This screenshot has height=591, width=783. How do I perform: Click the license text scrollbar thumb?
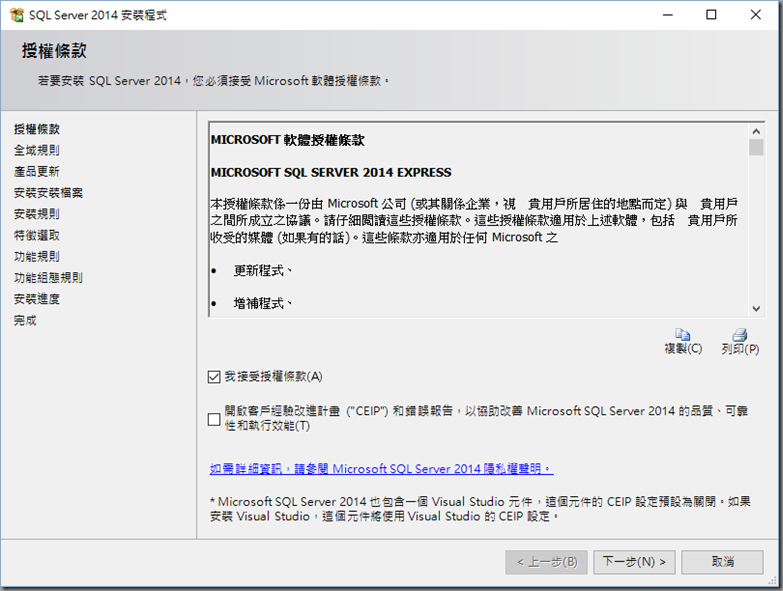(756, 147)
